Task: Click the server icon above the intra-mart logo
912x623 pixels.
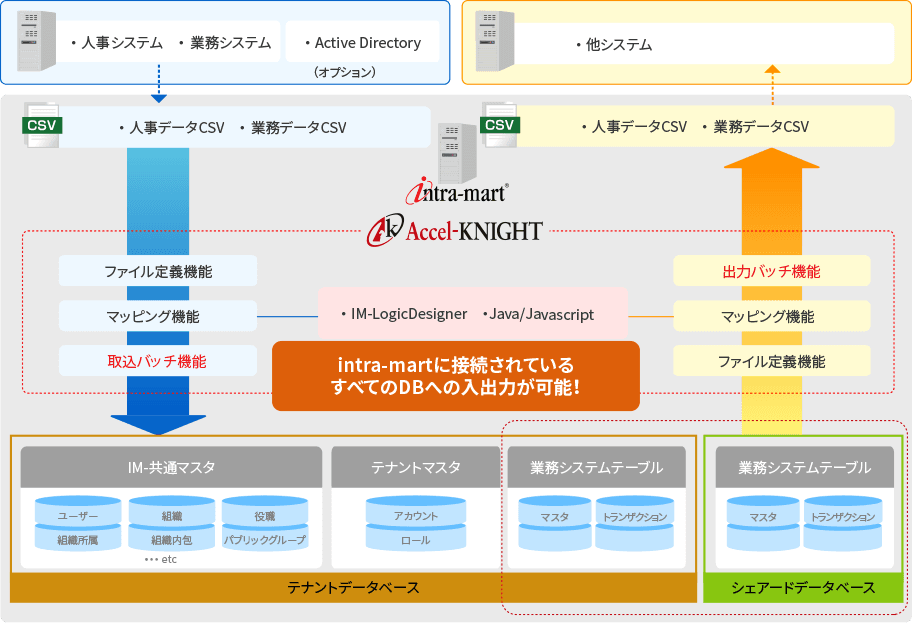Action: point(458,153)
